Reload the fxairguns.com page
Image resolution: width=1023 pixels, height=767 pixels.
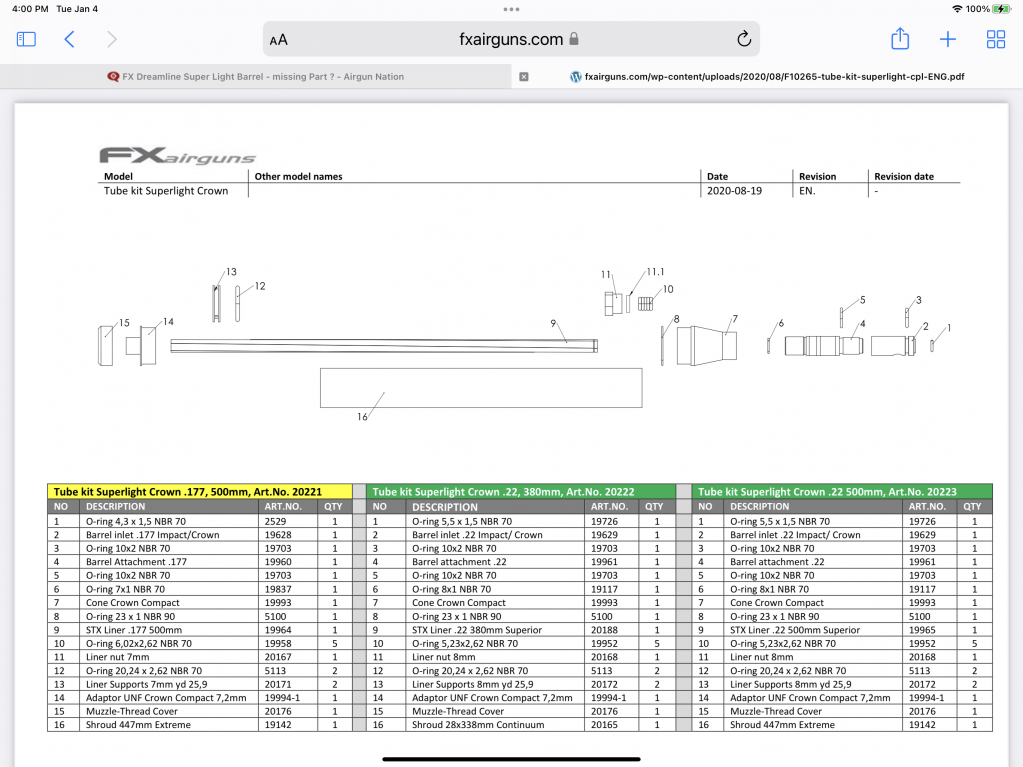[x=744, y=39]
